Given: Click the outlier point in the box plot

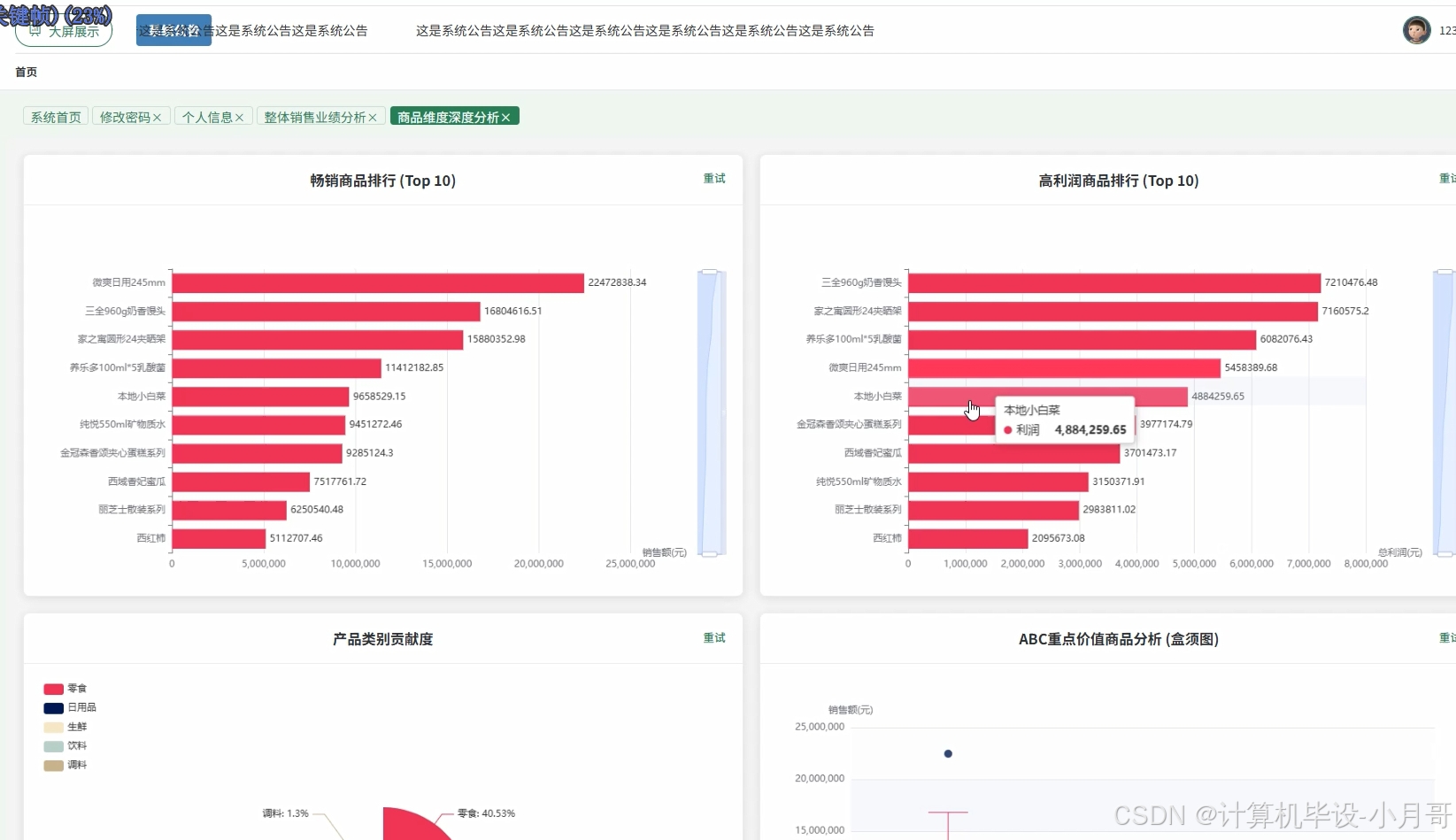Looking at the screenshot, I should coord(948,754).
